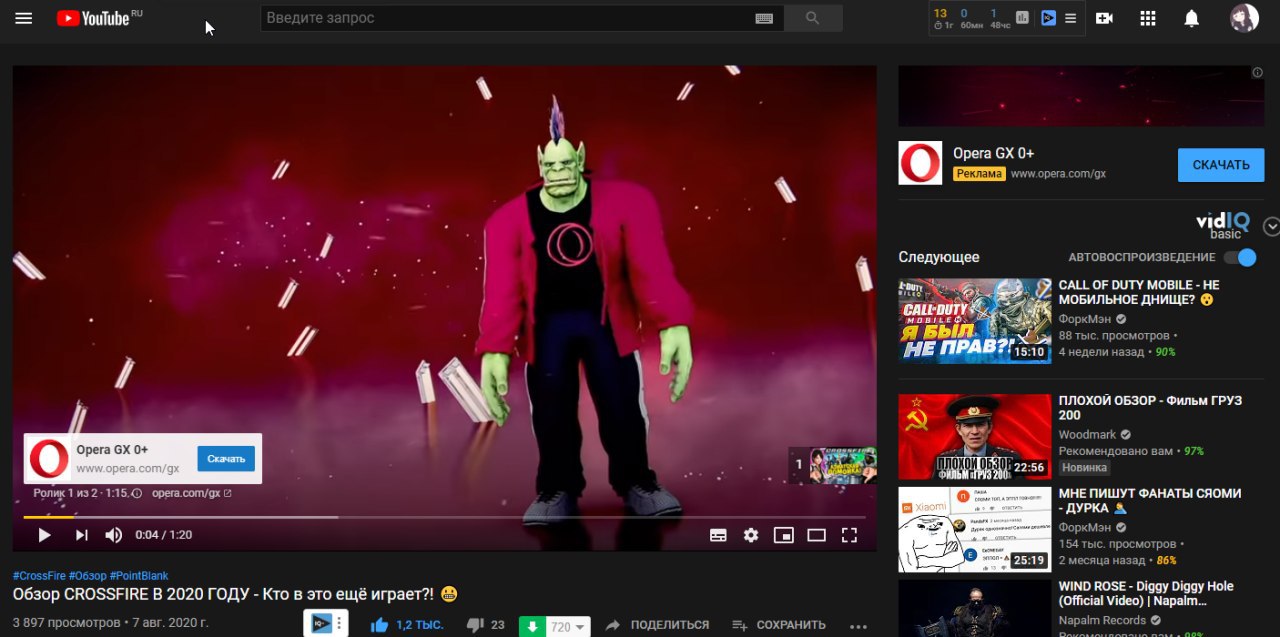Image resolution: width=1280 pixels, height=637 pixels.
Task: Toggle АВТОВОСПРОИЗВЕДЕНИЕ autoplay switch
Action: pos(1241,257)
